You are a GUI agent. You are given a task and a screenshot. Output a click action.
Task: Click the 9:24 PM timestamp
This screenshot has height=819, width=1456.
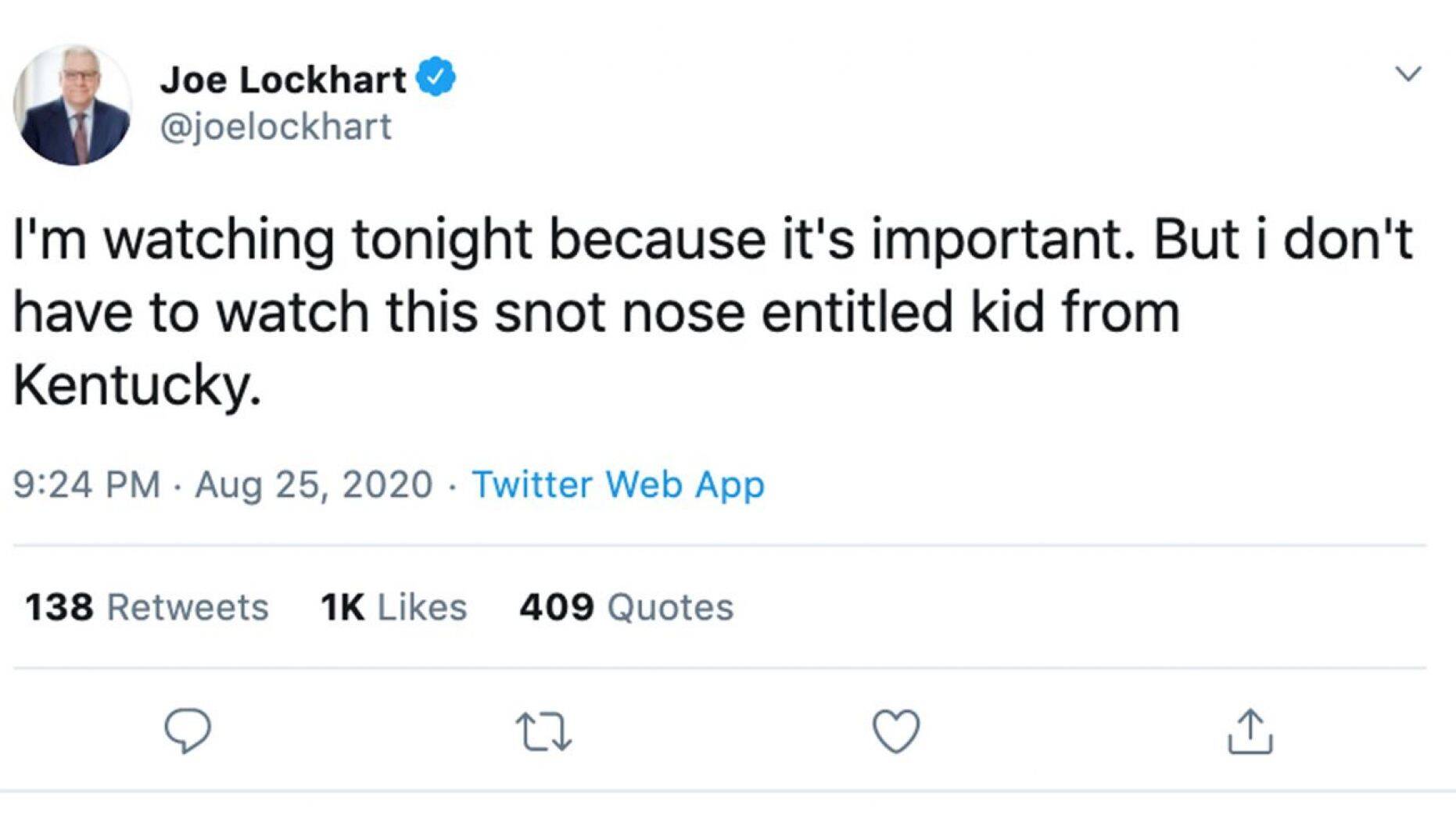(x=87, y=484)
